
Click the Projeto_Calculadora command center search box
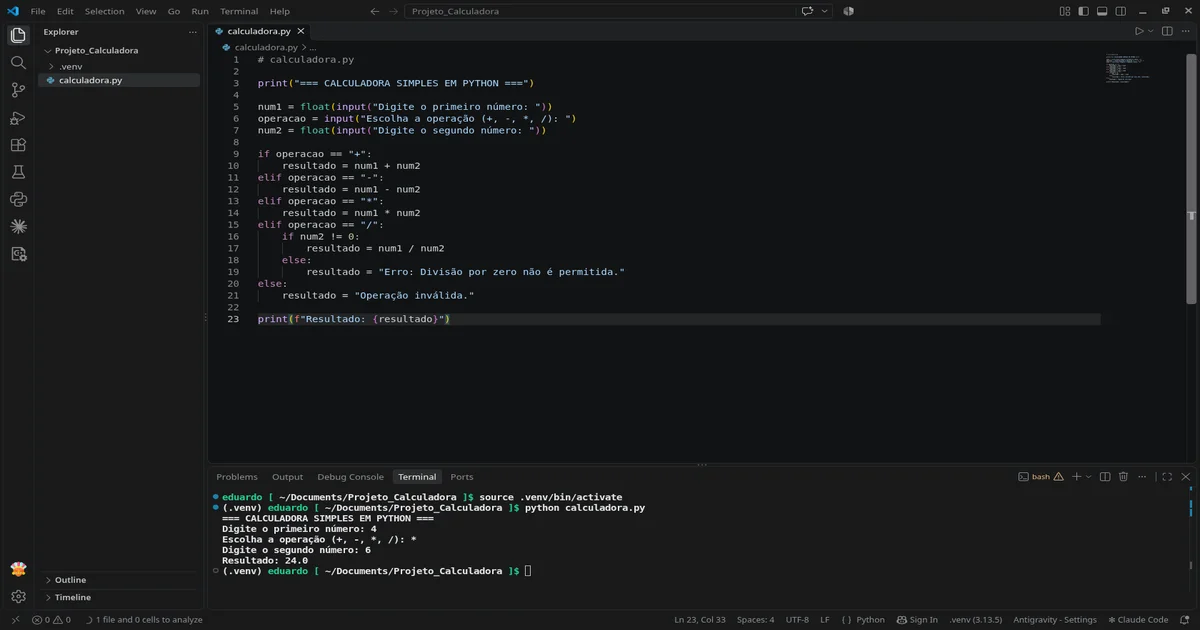[x=600, y=11]
